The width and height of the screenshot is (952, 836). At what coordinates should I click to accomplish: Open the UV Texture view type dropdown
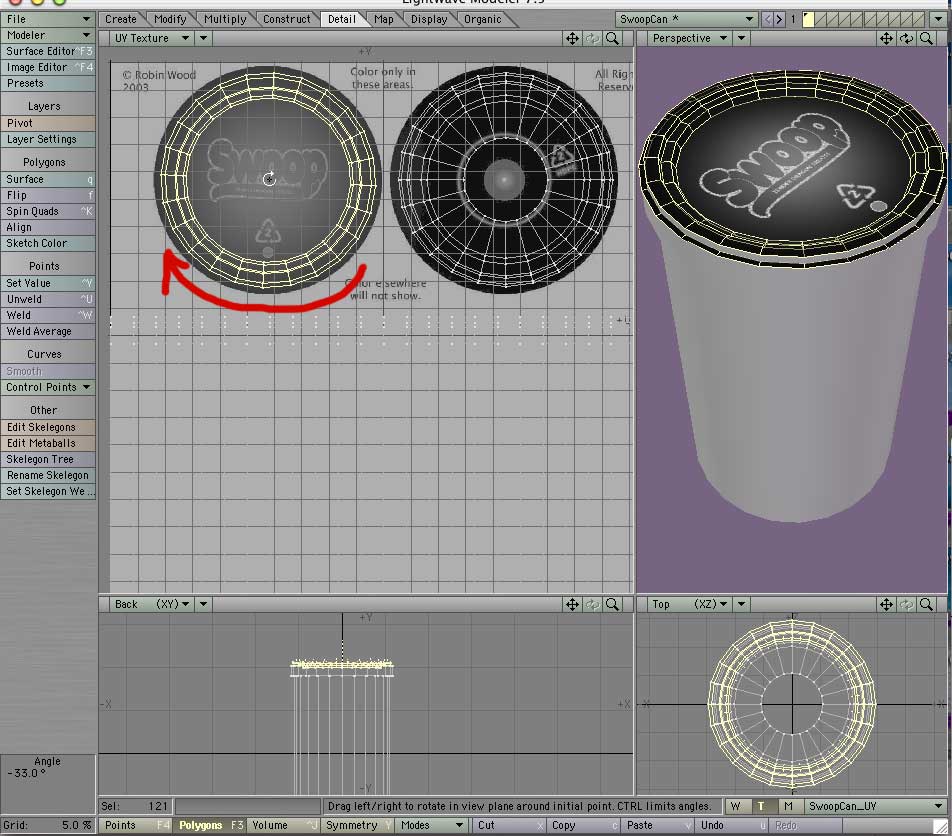151,38
